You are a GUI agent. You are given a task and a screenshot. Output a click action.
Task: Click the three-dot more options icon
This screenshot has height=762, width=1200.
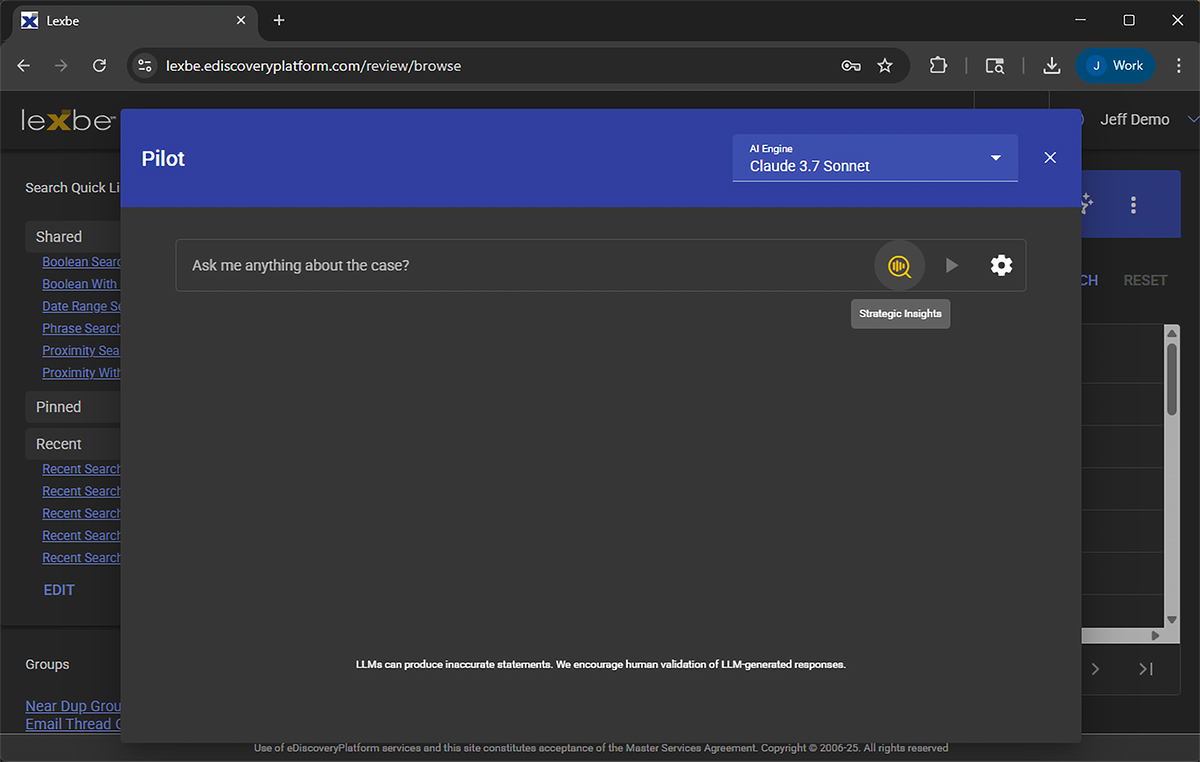pyautogui.click(x=1133, y=205)
